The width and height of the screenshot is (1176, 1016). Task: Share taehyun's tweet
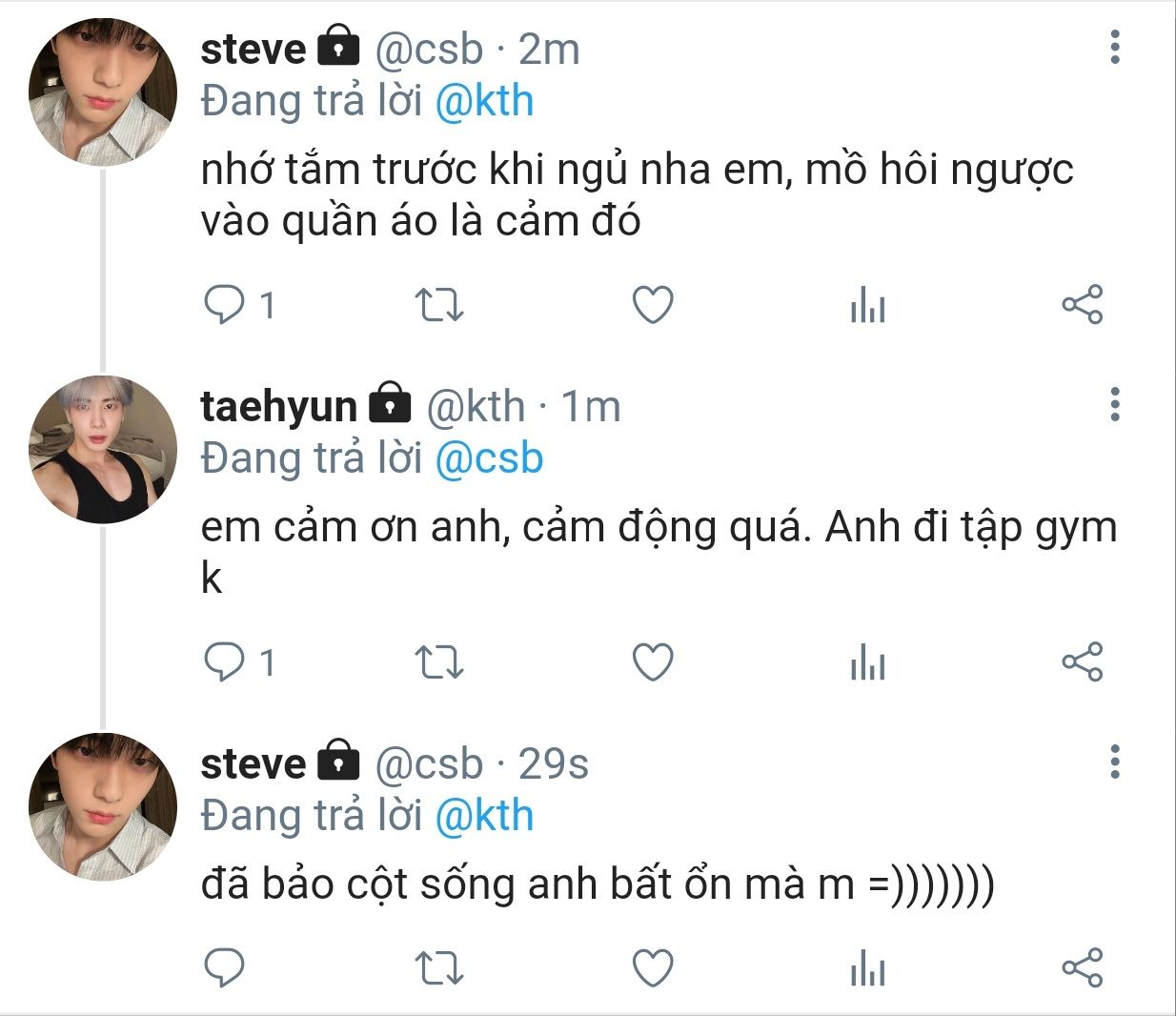pyautogui.click(x=1083, y=662)
